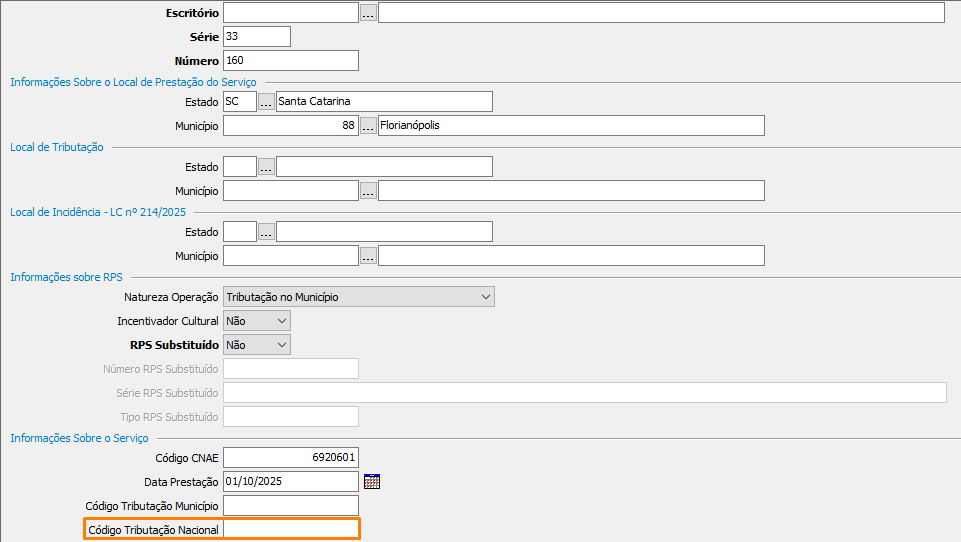
Task: Click the Estado lookup button beside SC
Action: (x=266, y=102)
